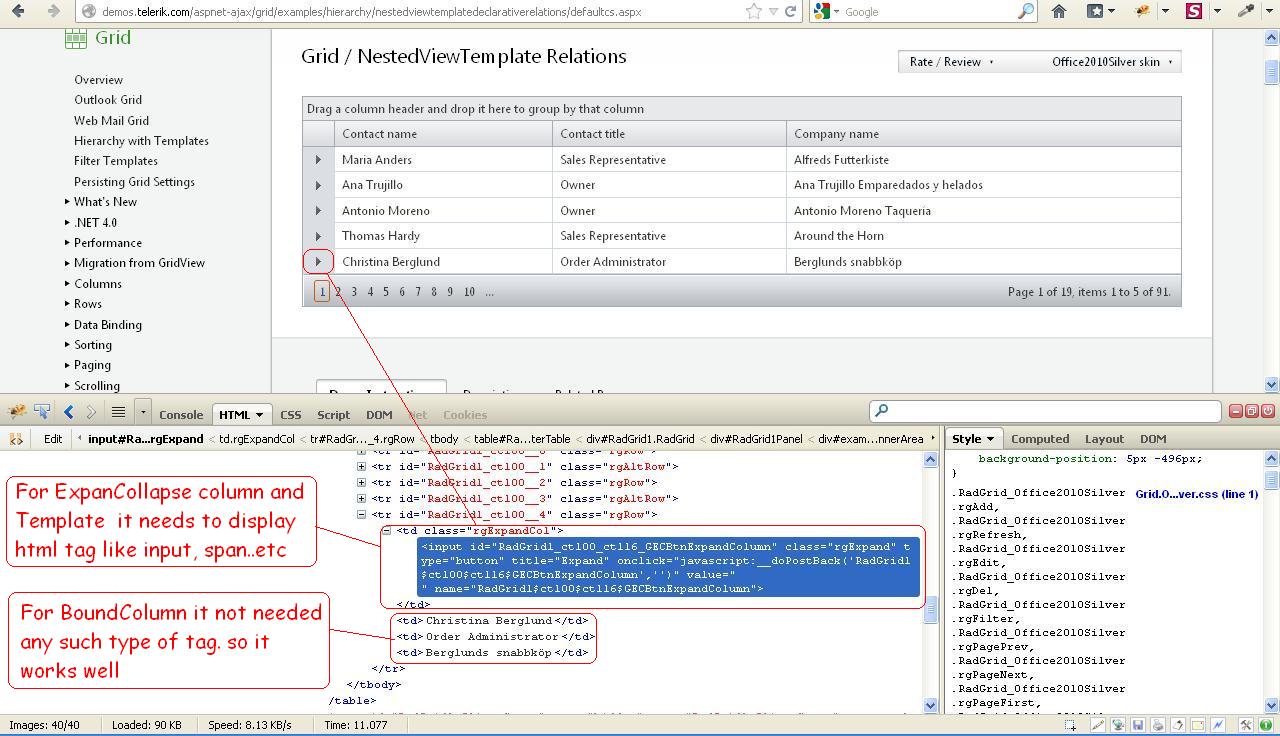Click the Overview sidebar link
This screenshot has height=736, width=1280.
pyautogui.click(x=98, y=80)
